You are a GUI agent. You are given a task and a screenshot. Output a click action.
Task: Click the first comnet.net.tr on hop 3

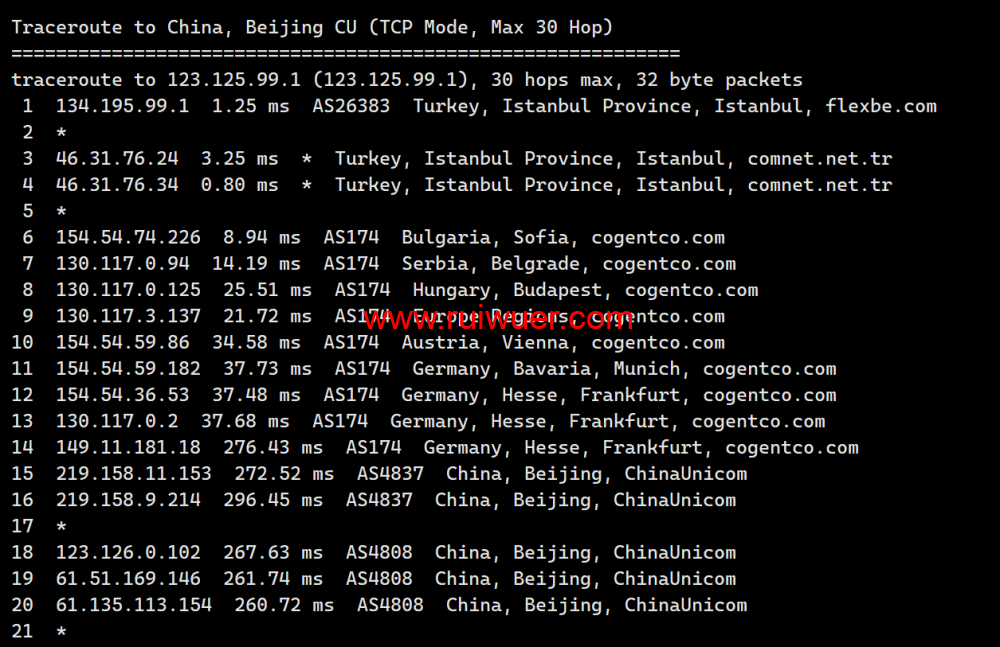coord(820,158)
